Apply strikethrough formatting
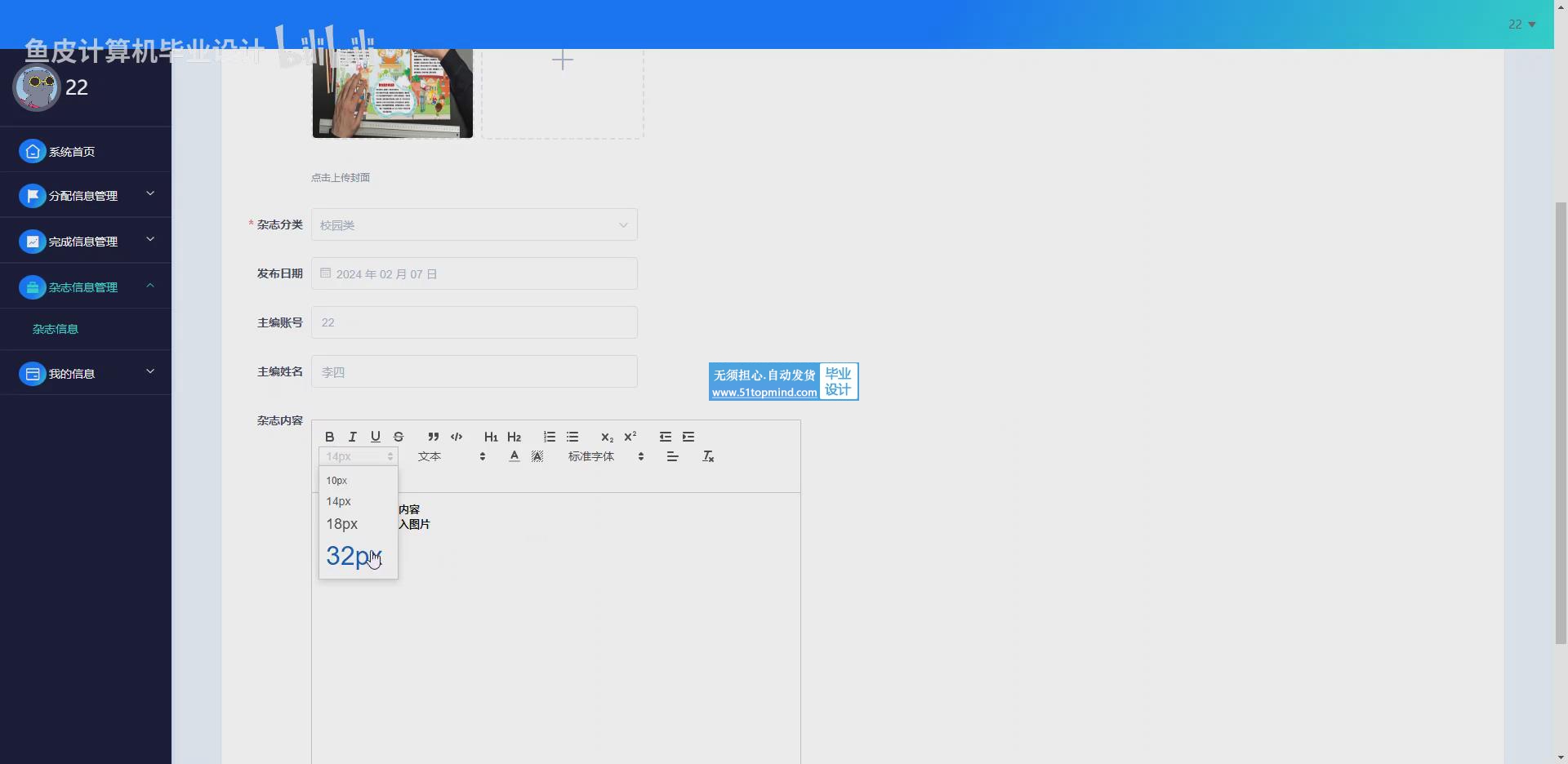The image size is (1568, 764). pyautogui.click(x=399, y=437)
